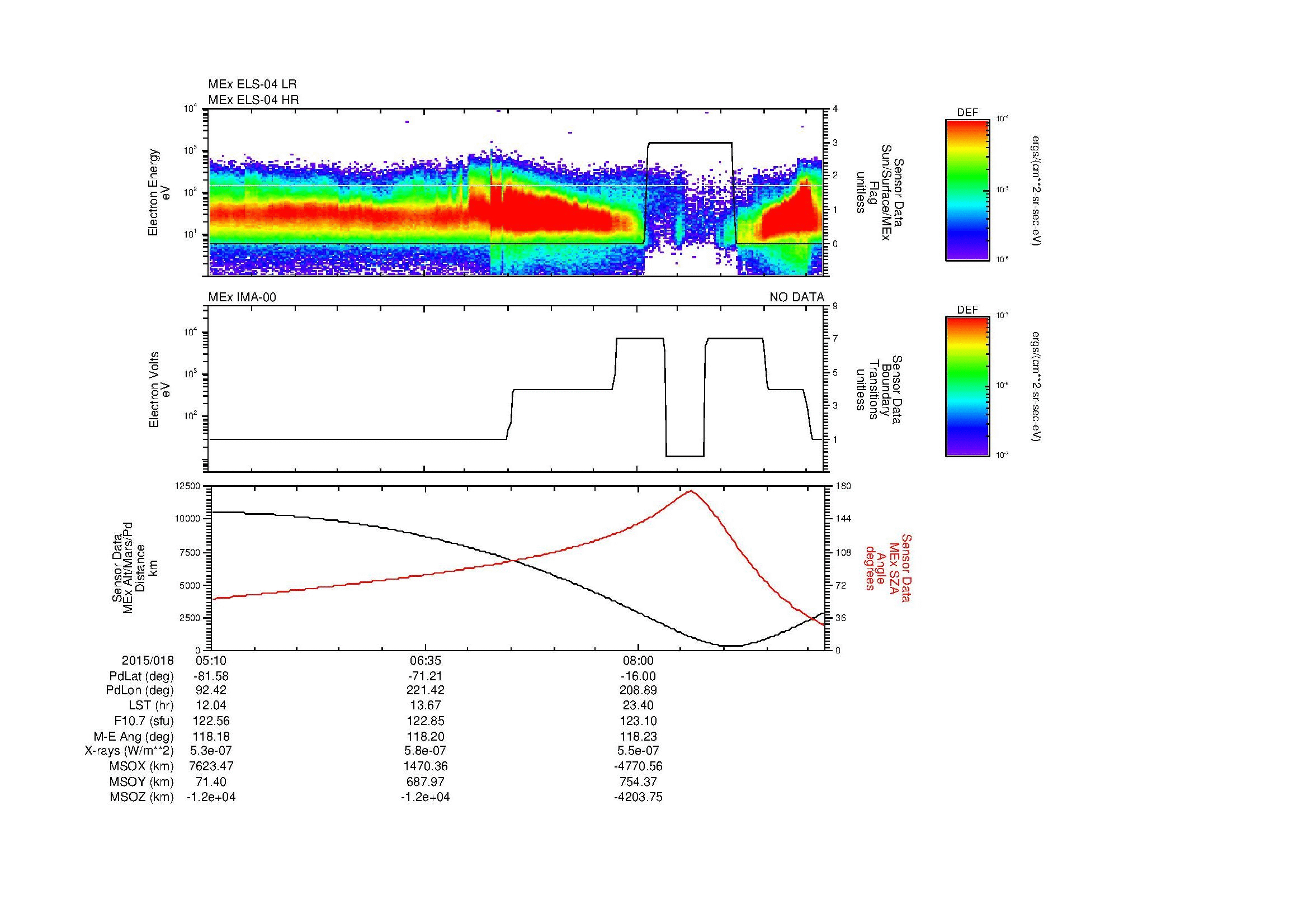Click the top DEF electron color bar

[x=967, y=190]
